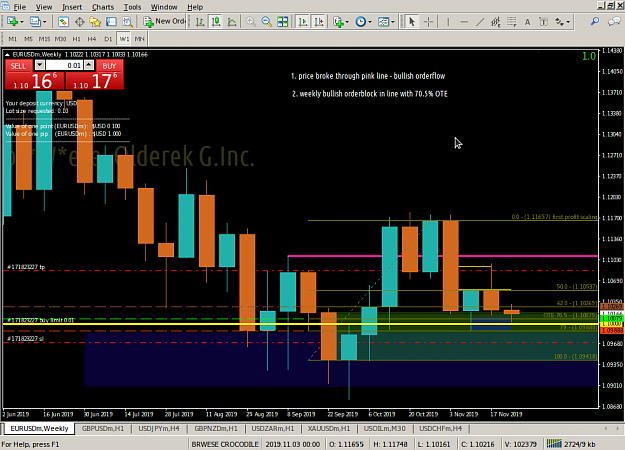Decrease lot volume with down arrow

point(39,65)
